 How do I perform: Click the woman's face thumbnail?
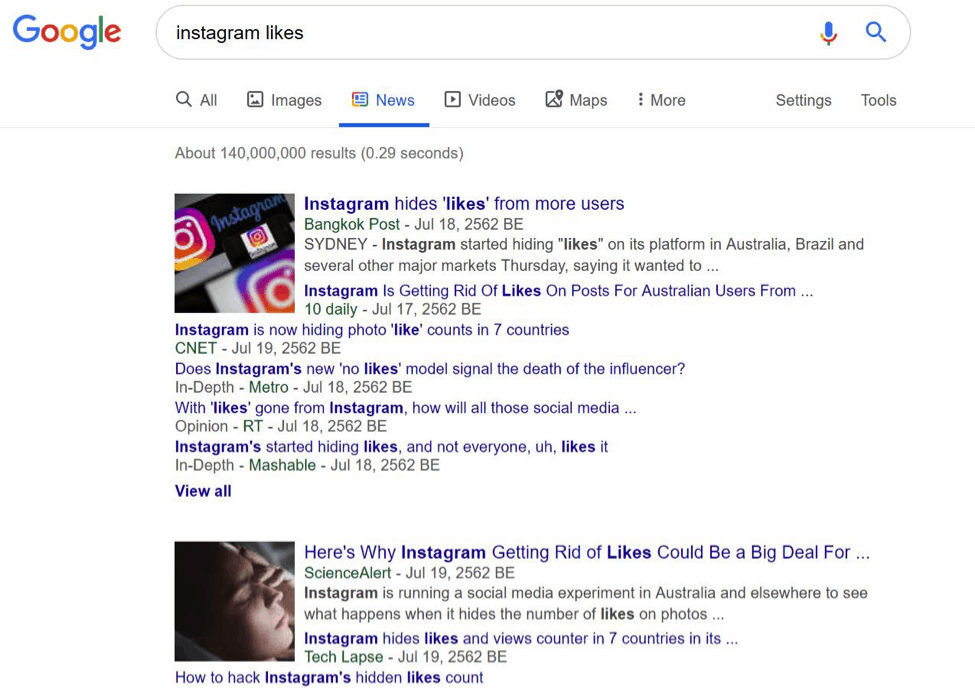click(x=234, y=601)
